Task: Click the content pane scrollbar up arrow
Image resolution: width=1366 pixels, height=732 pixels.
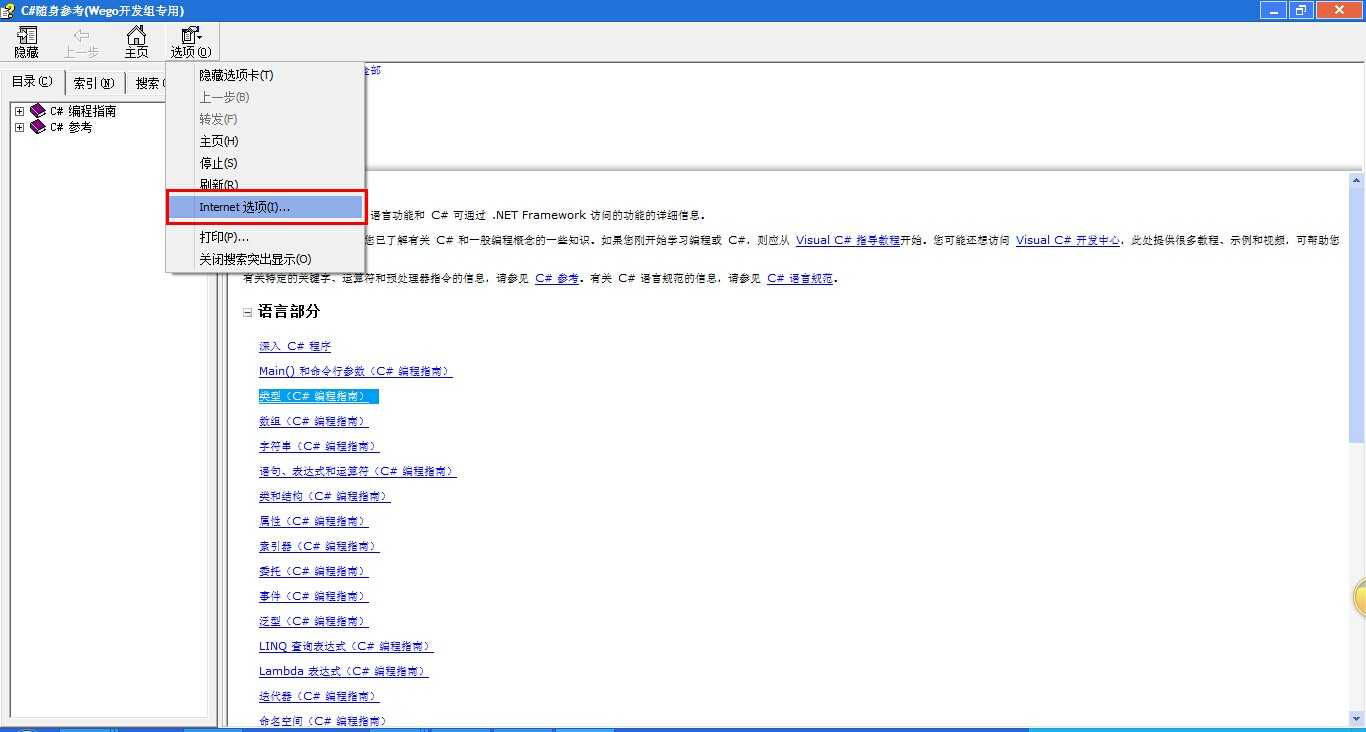Action: tap(1357, 181)
